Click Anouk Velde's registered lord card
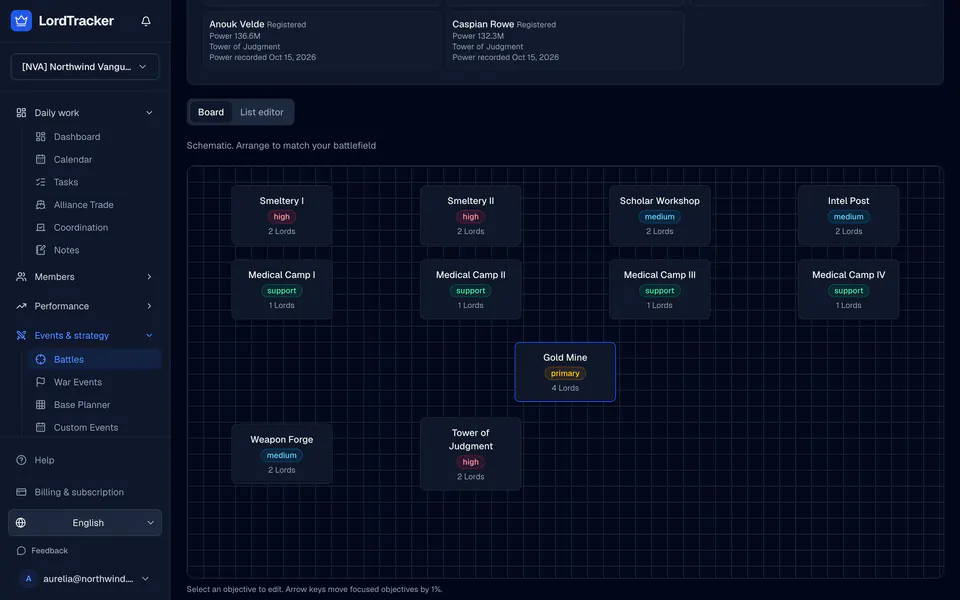This screenshot has height=600, width=960. tap(321, 40)
